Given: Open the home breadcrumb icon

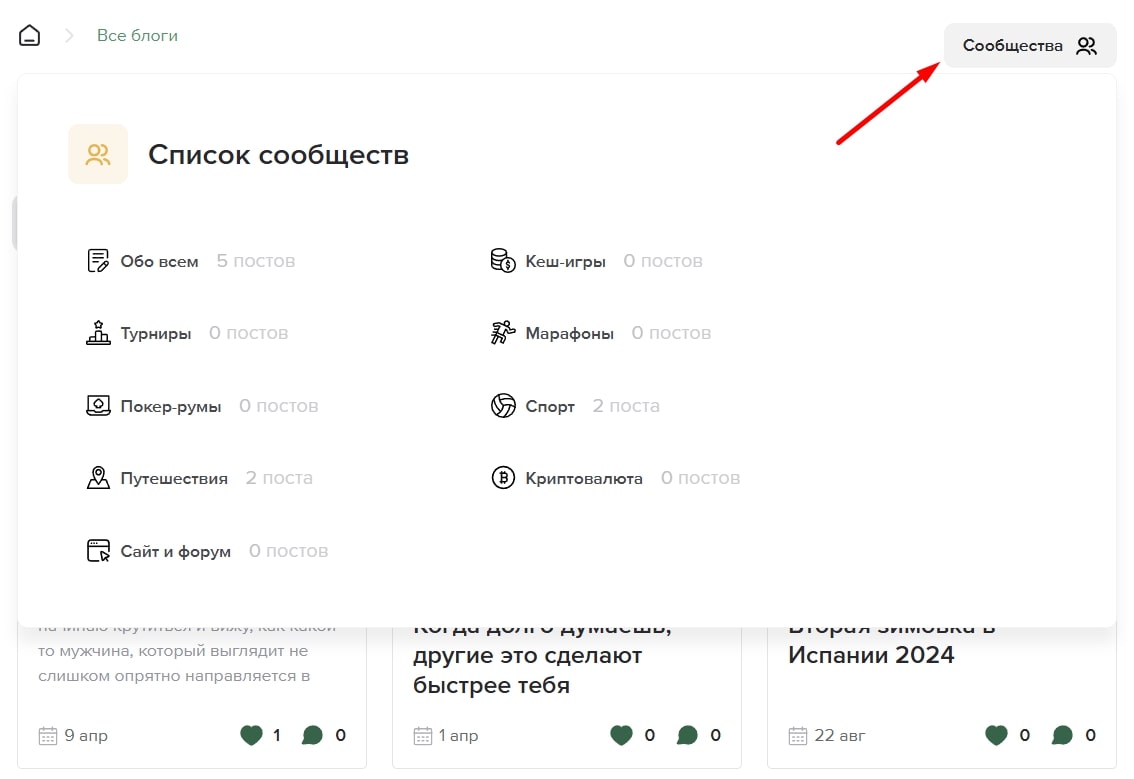Looking at the screenshot, I should tap(29, 33).
